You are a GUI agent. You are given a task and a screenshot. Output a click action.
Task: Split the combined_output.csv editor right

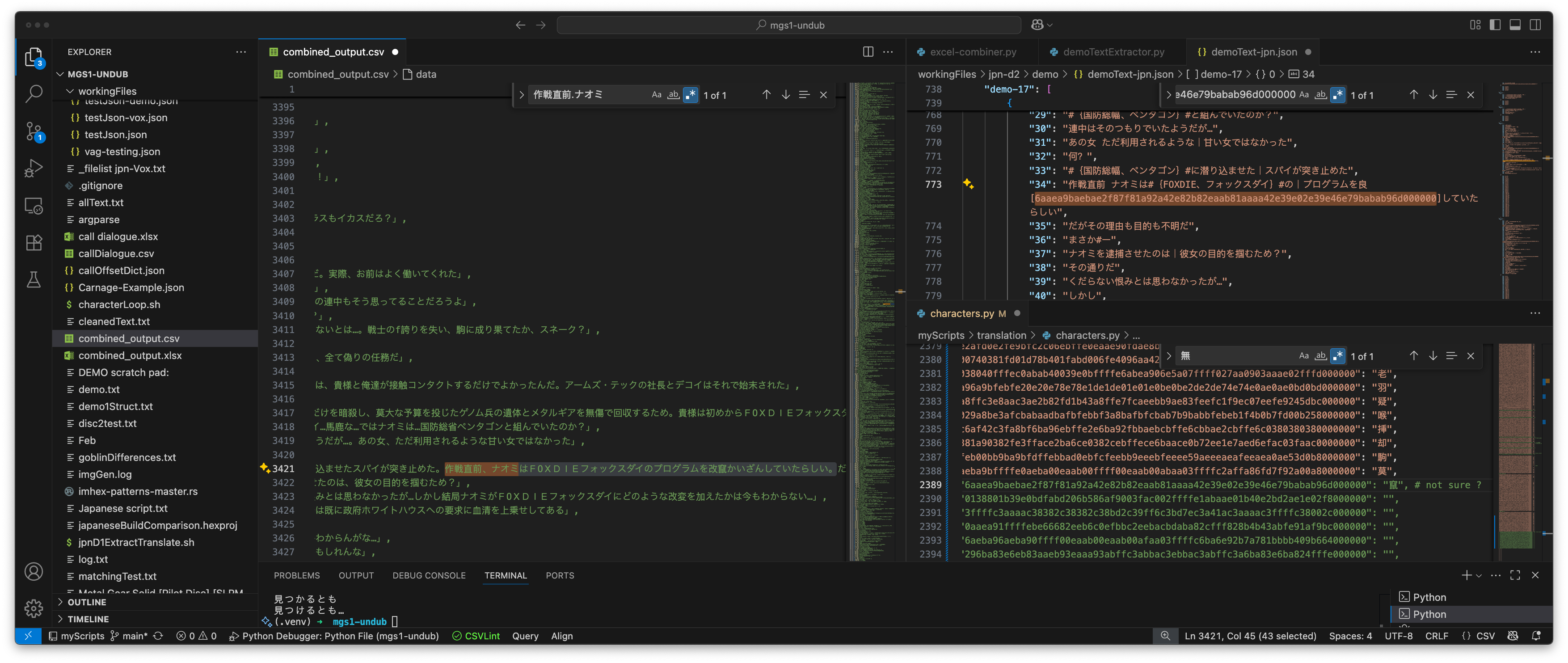pos(868,52)
